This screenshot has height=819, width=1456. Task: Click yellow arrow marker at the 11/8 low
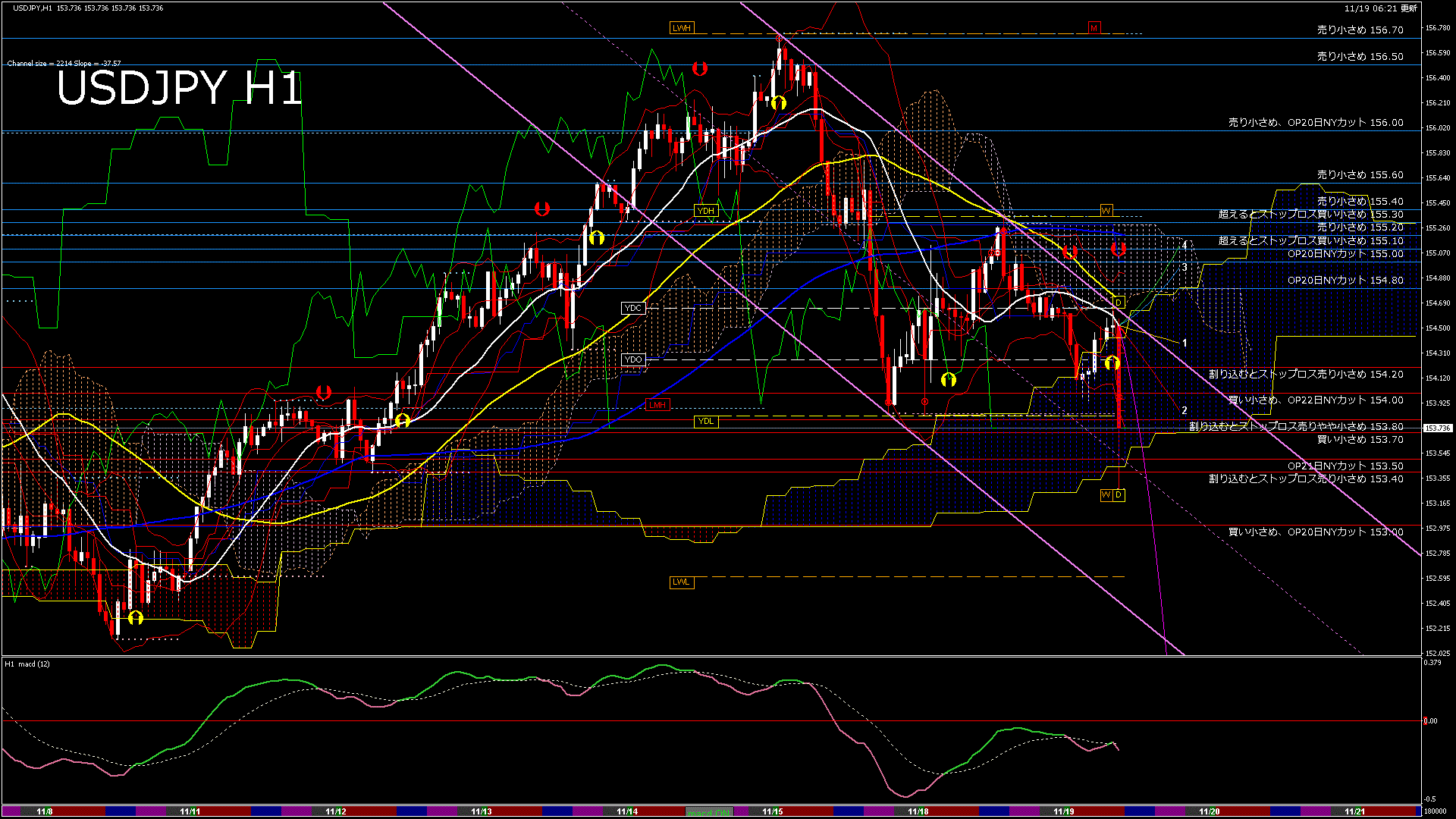(x=136, y=618)
